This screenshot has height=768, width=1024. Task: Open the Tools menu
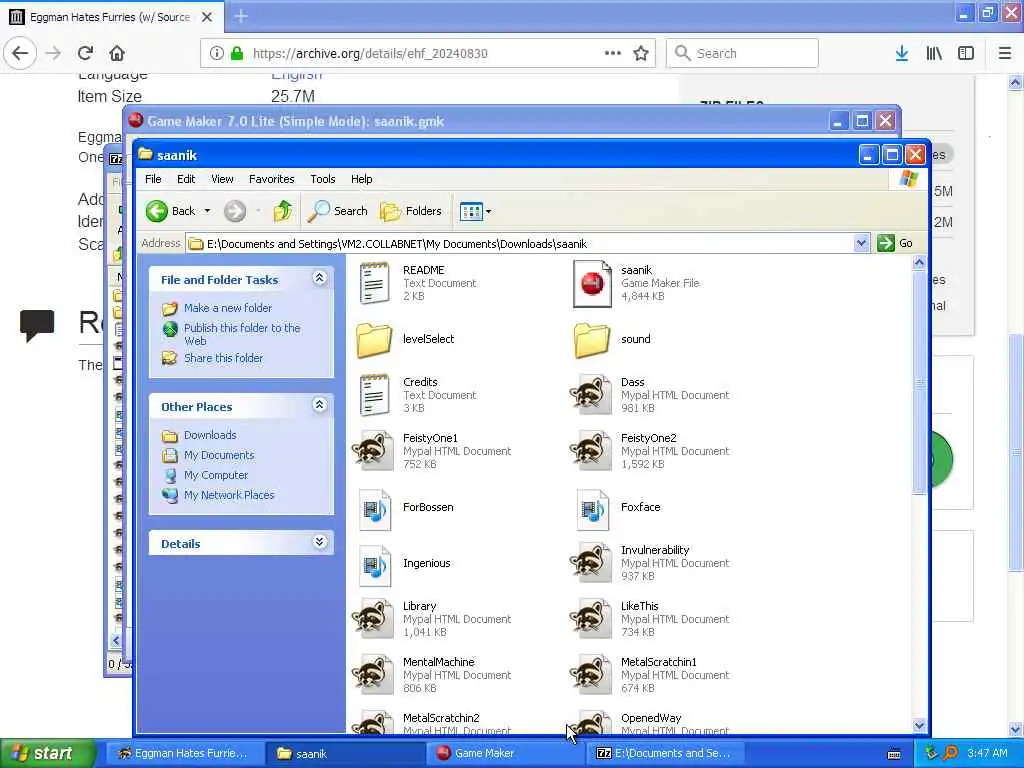pos(323,179)
